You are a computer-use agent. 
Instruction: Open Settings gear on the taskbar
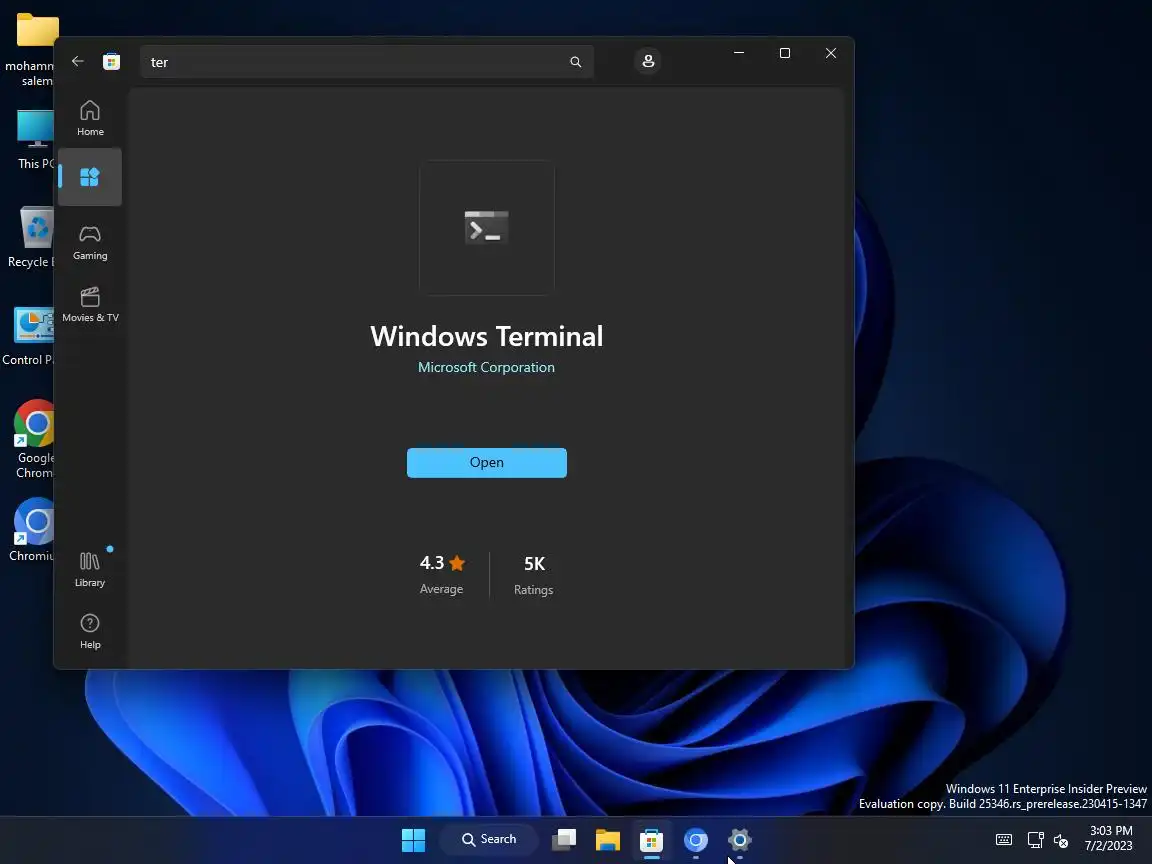740,840
